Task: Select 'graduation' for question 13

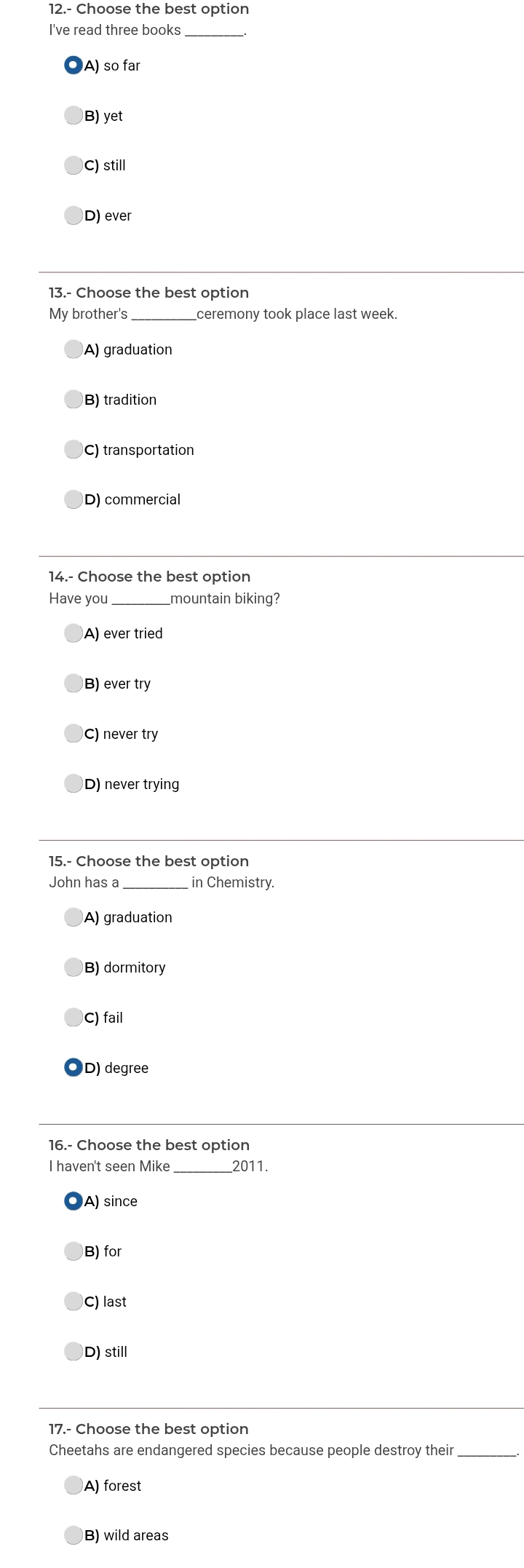Action: pyautogui.click(x=74, y=349)
